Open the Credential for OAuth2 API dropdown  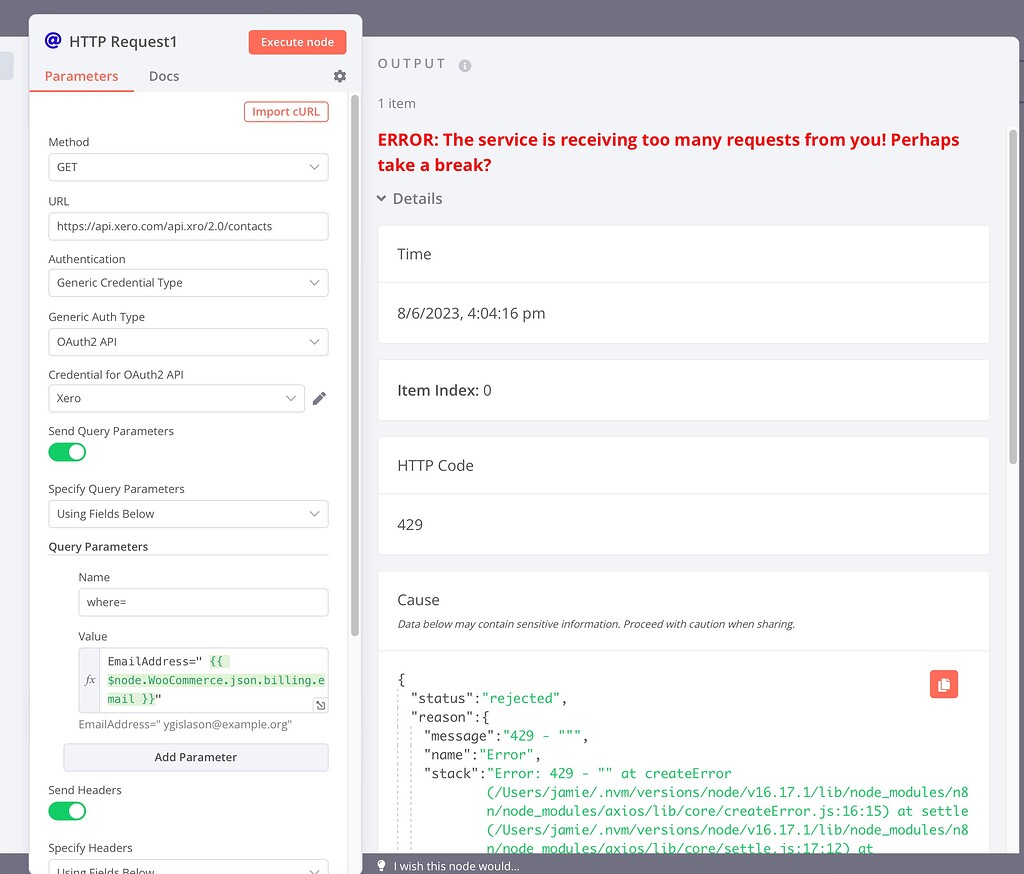176,398
